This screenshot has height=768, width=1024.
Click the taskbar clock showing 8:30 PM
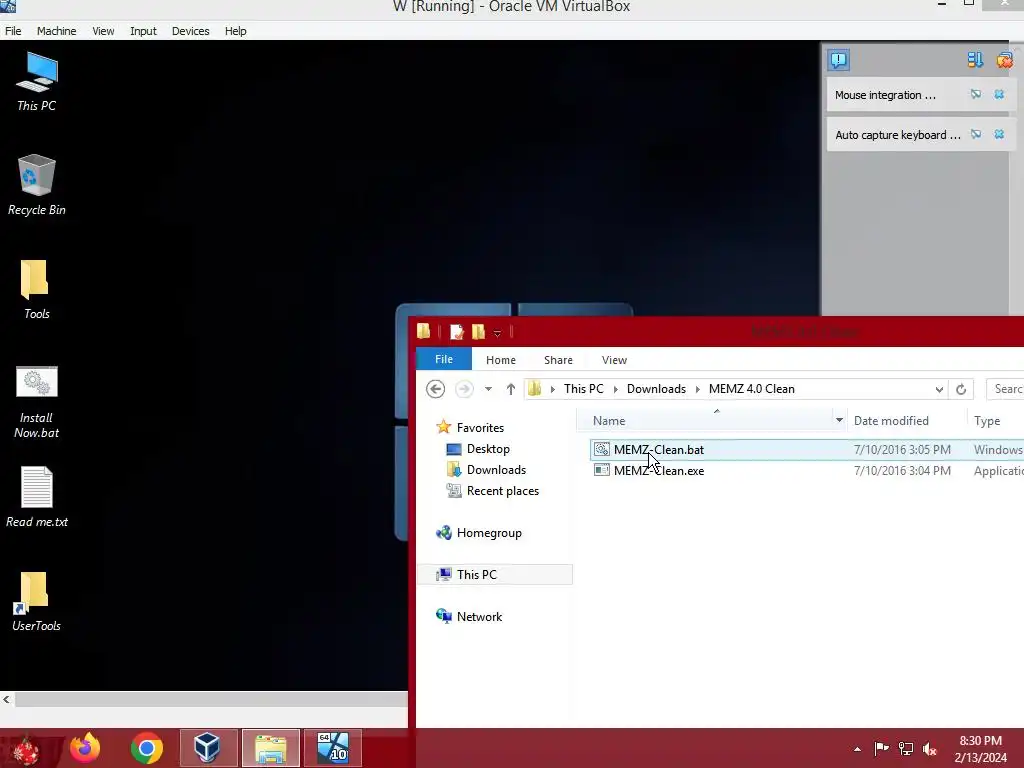coord(980,749)
